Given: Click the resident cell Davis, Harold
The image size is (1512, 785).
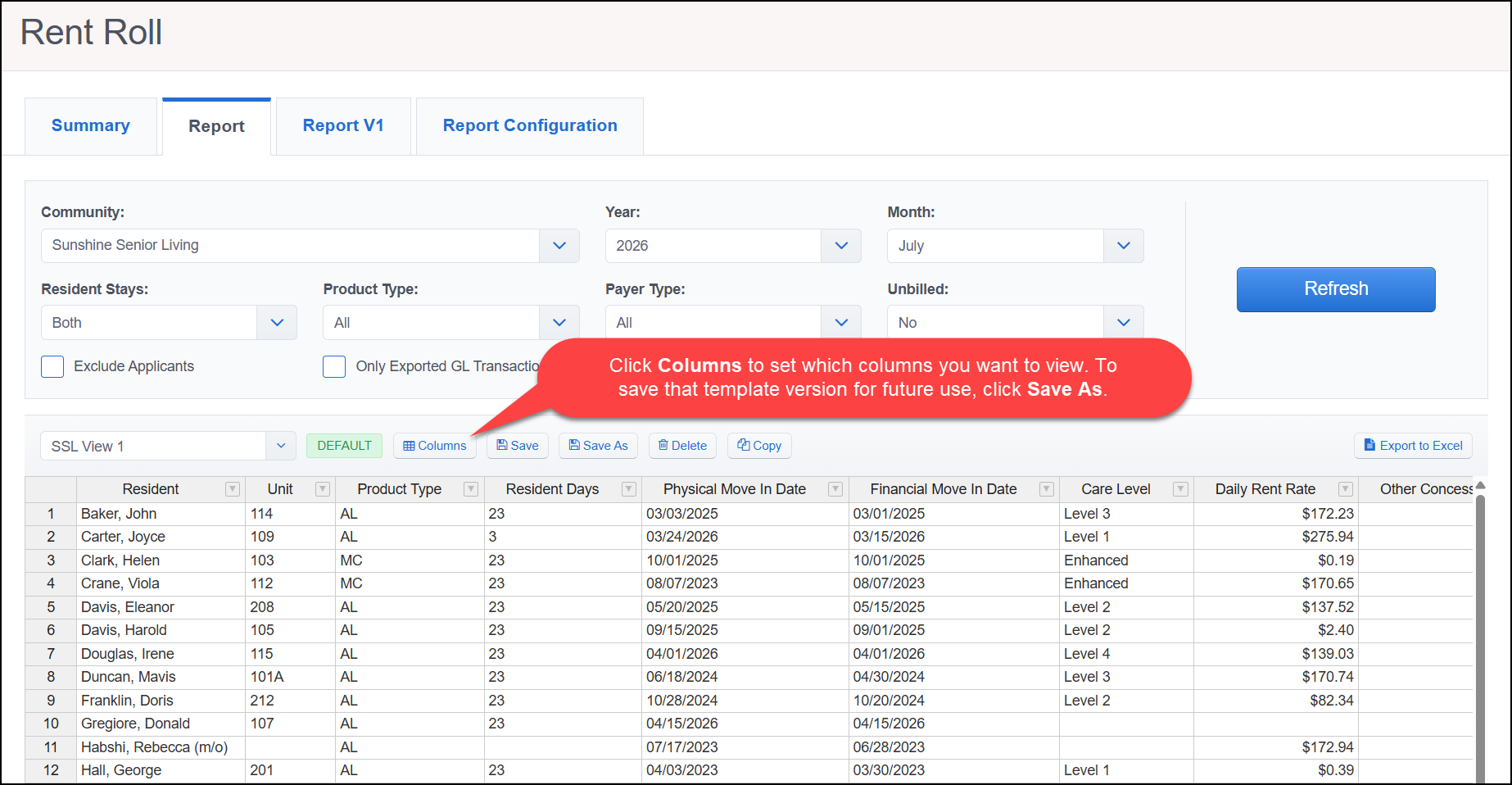Looking at the screenshot, I should coord(161,630).
